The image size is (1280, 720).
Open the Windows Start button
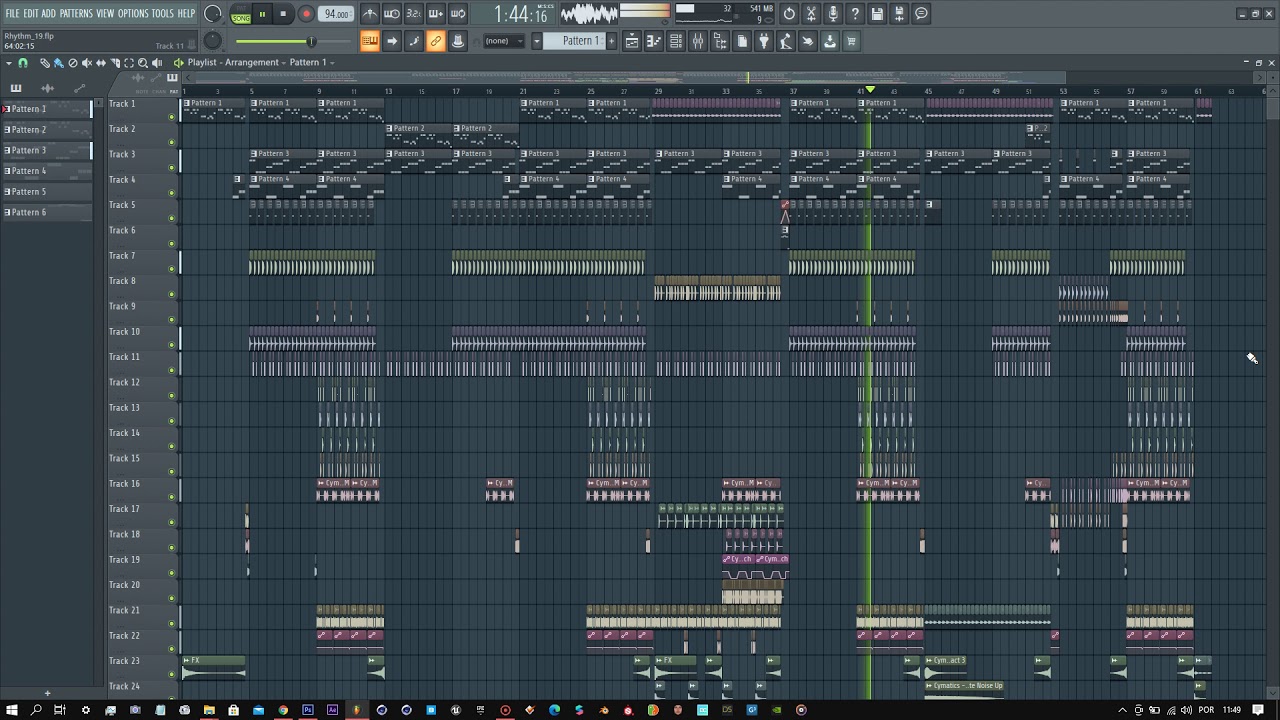click(x=12, y=710)
